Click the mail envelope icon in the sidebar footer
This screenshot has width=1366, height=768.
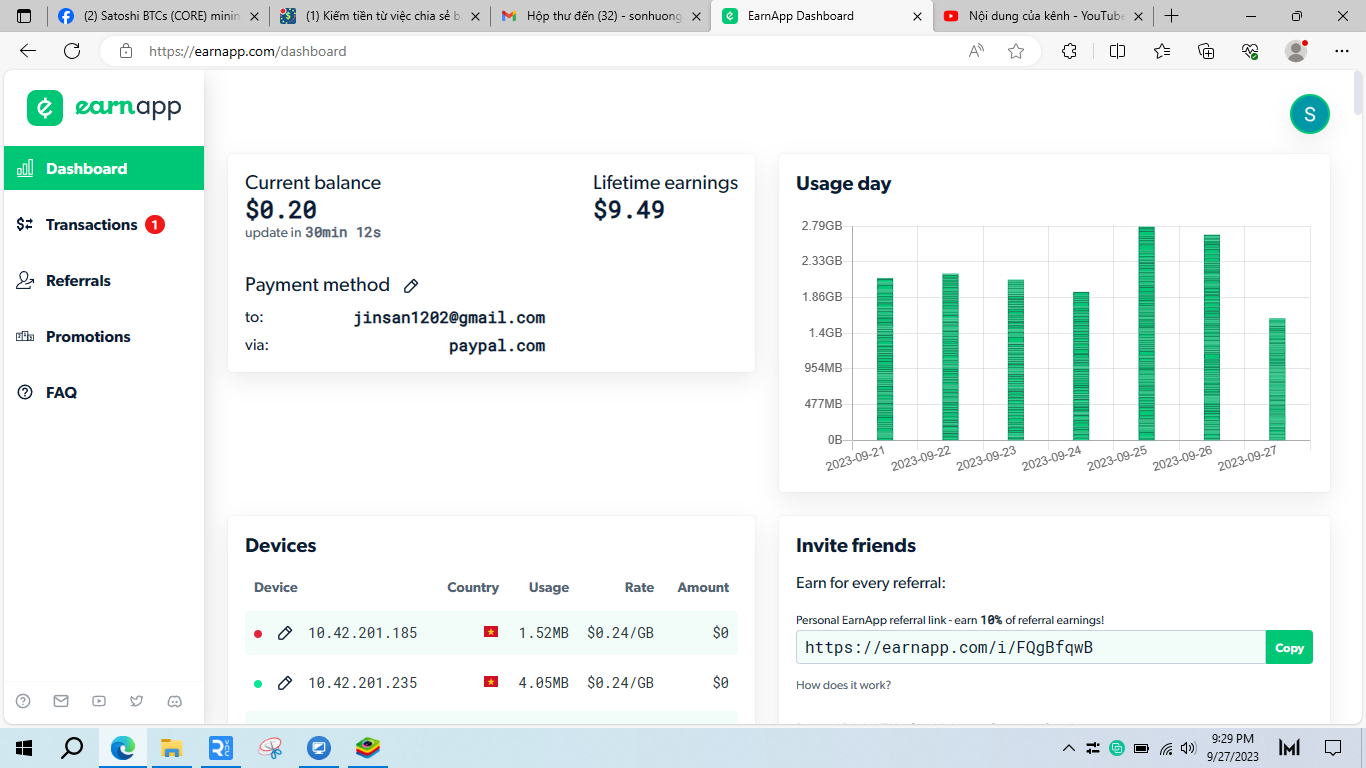pyautogui.click(x=61, y=701)
